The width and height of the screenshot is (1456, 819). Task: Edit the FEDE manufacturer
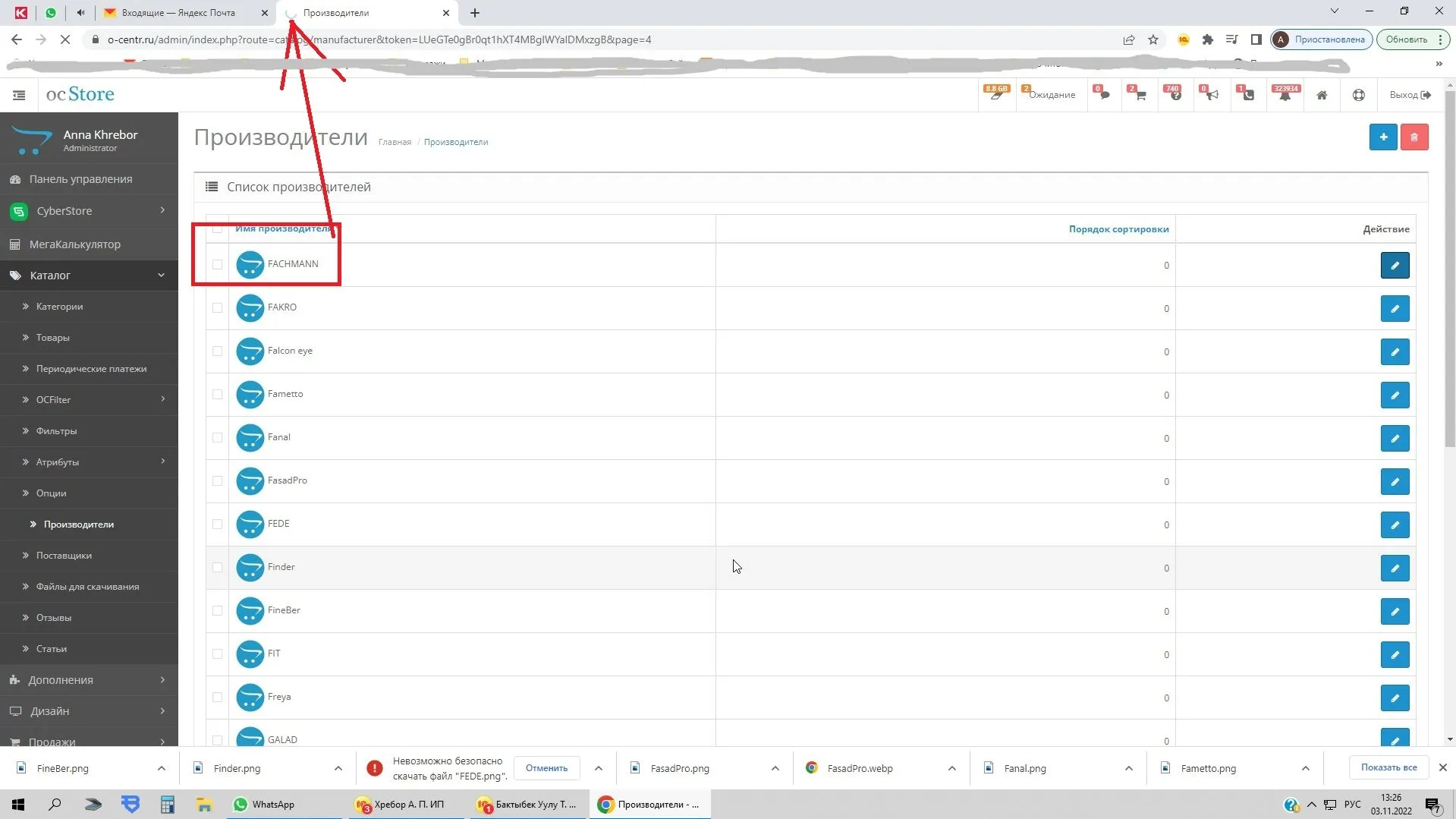(x=1395, y=524)
